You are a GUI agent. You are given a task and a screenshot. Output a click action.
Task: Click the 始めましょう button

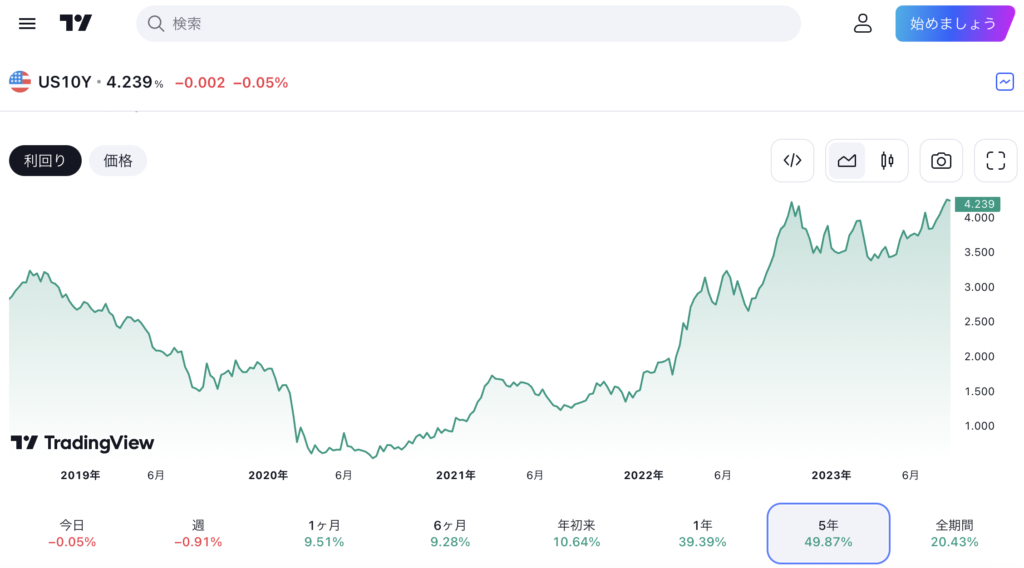[954, 24]
